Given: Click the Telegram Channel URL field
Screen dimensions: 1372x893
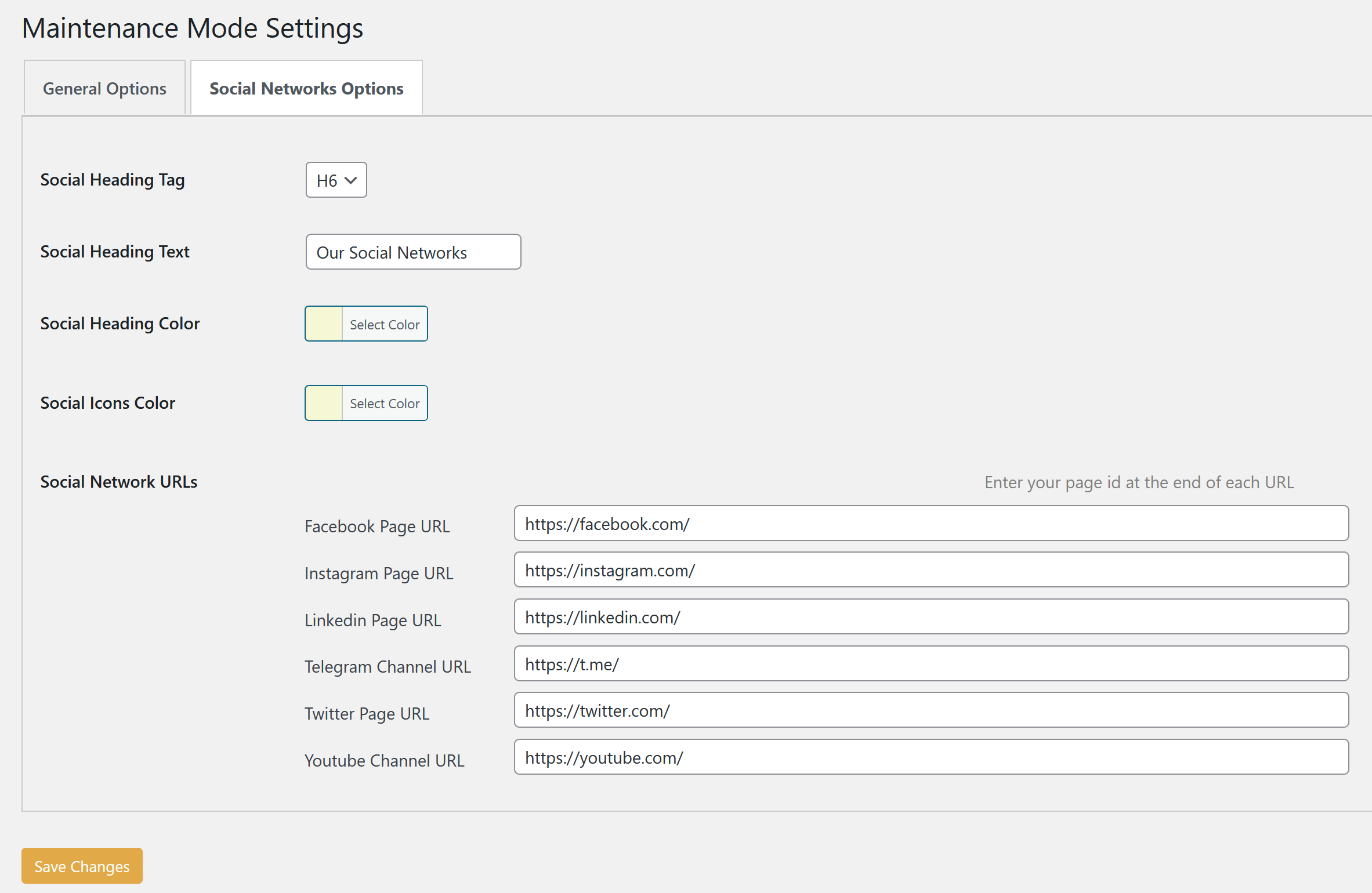Looking at the screenshot, I should pos(931,665).
